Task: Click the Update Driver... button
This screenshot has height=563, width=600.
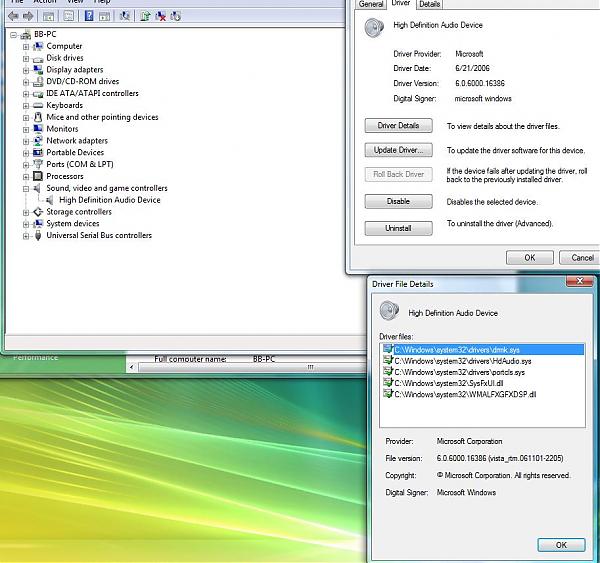Action: (x=398, y=150)
